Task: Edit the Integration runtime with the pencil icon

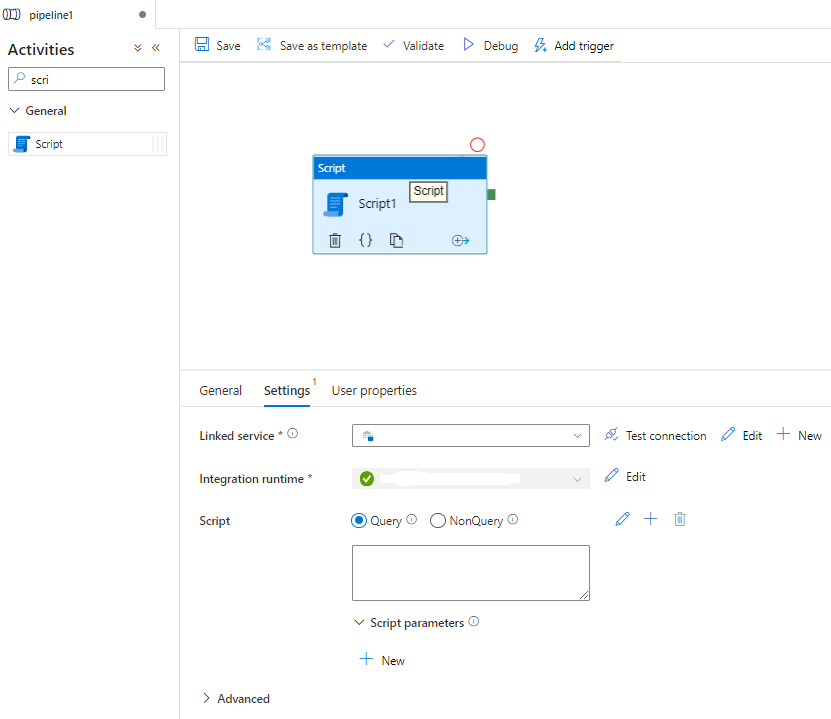Action: tap(624, 476)
